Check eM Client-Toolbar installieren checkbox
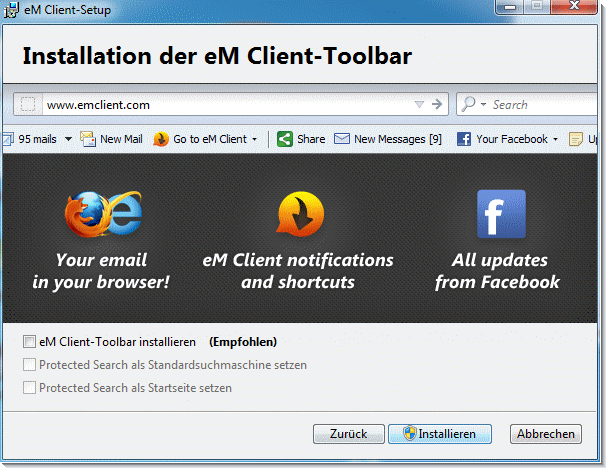The width and height of the screenshot is (606, 468). point(29,342)
